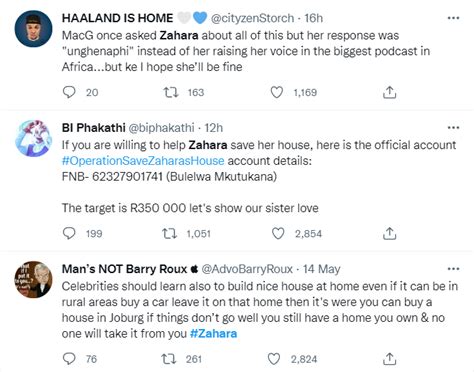Share the HAALAND IS HOME tweet
Image resolution: width=474 pixels, height=372 pixels.
(x=389, y=92)
